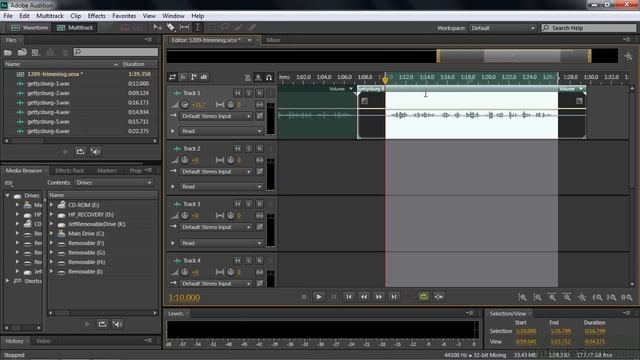
Task: Open Track 2 Read automation dropdown
Action: 222,187
